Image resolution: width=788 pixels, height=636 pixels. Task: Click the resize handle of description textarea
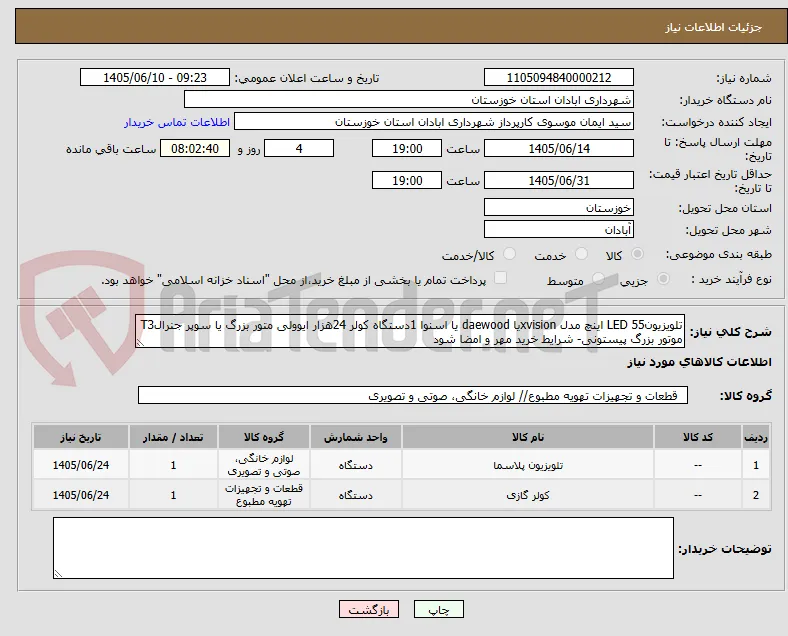click(140, 343)
